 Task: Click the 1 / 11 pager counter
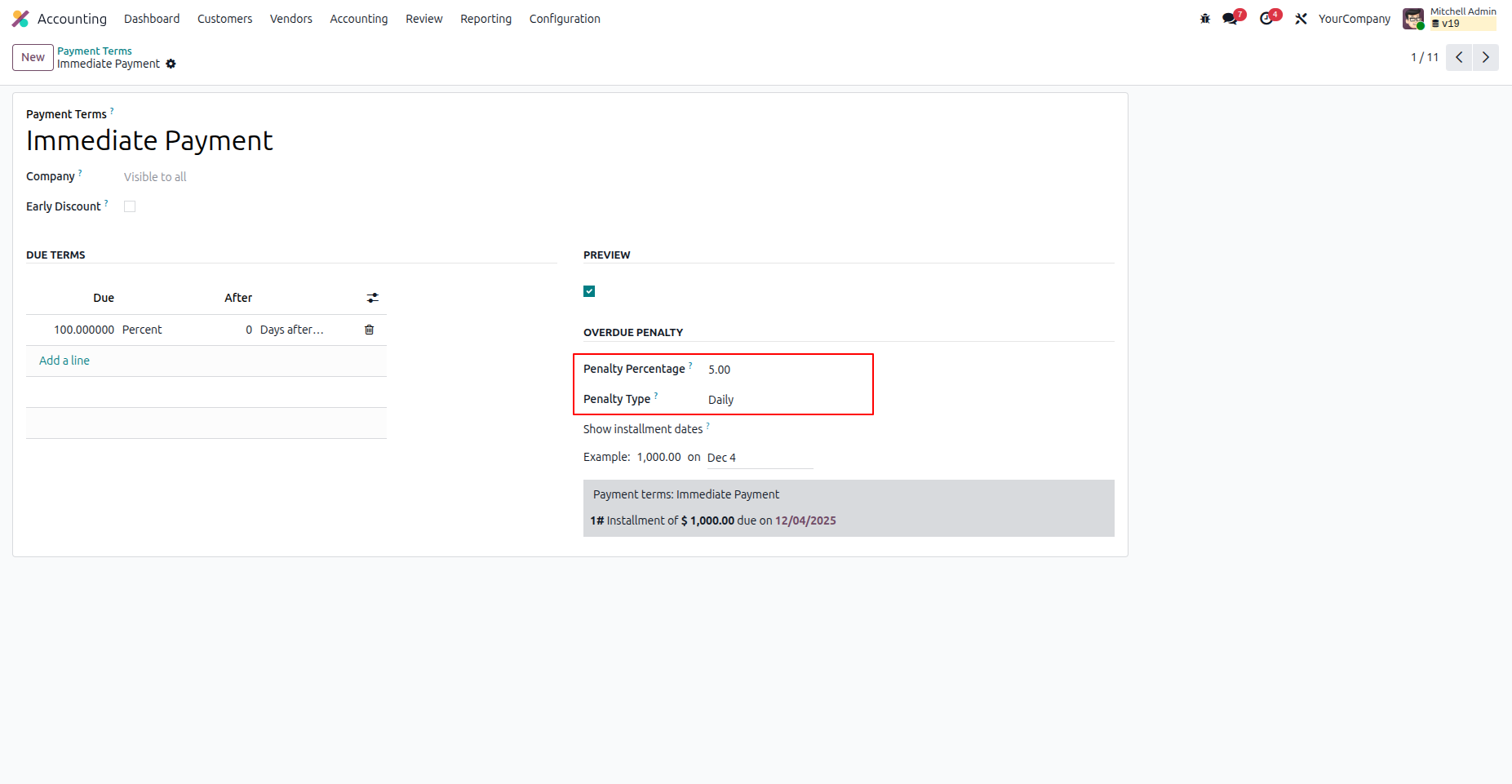(1425, 57)
